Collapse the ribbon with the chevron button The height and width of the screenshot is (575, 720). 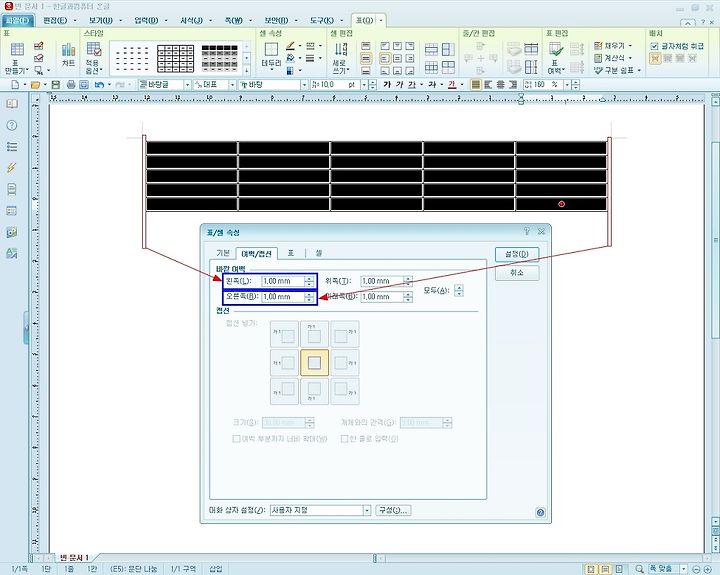[687, 23]
